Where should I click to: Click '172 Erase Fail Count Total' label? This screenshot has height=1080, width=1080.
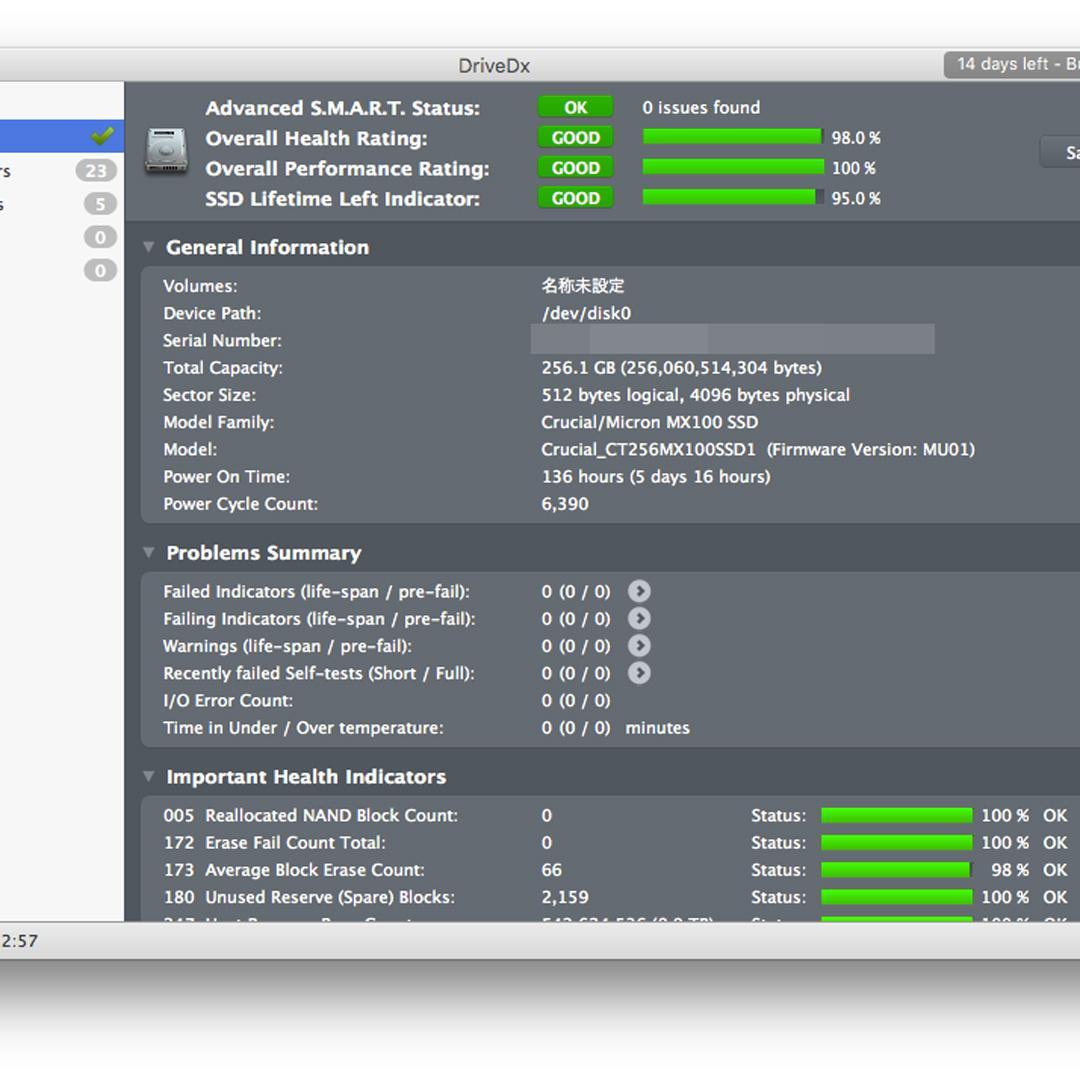(x=275, y=843)
